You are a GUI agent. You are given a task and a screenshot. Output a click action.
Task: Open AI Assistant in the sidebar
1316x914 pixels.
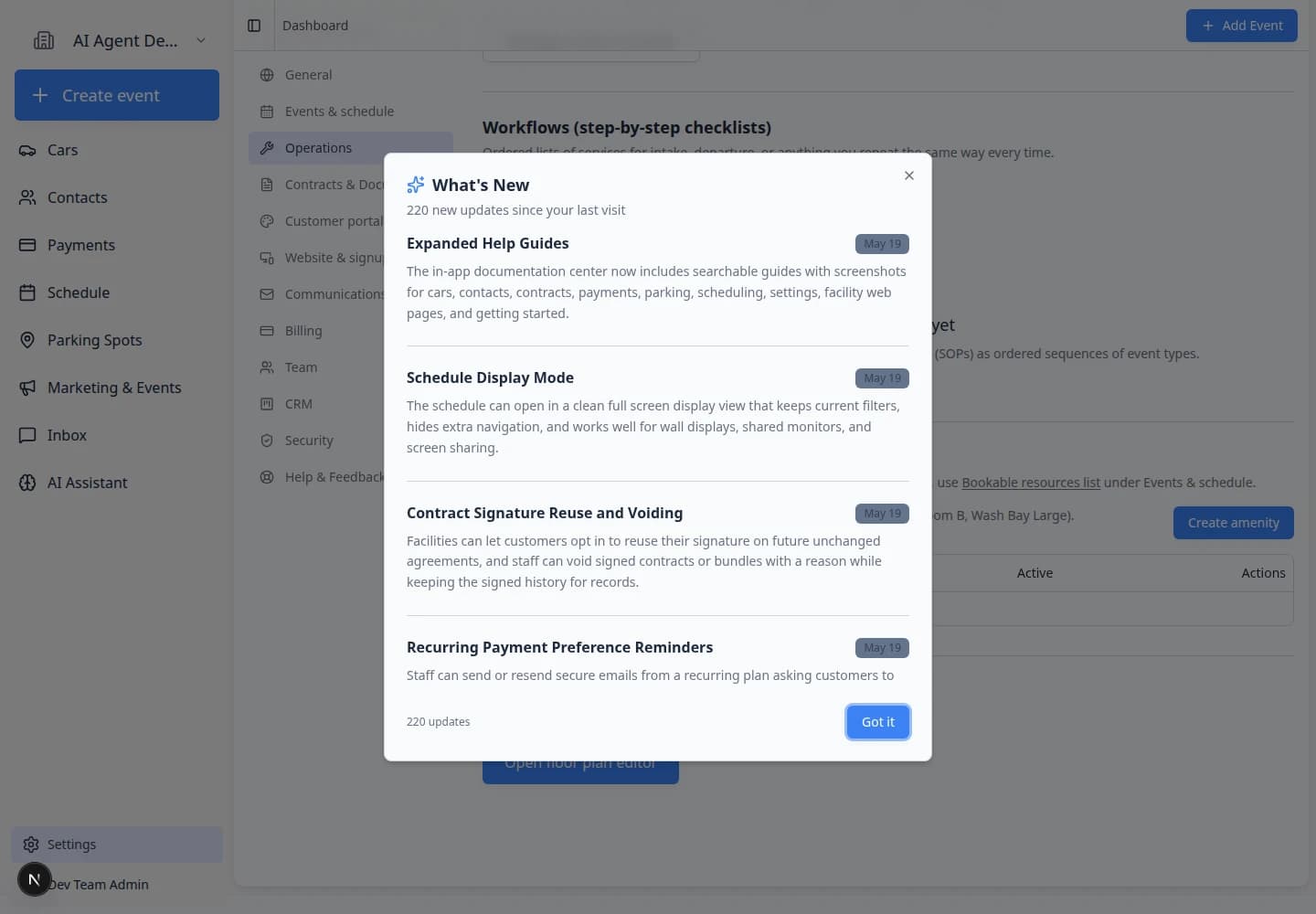tap(117, 483)
